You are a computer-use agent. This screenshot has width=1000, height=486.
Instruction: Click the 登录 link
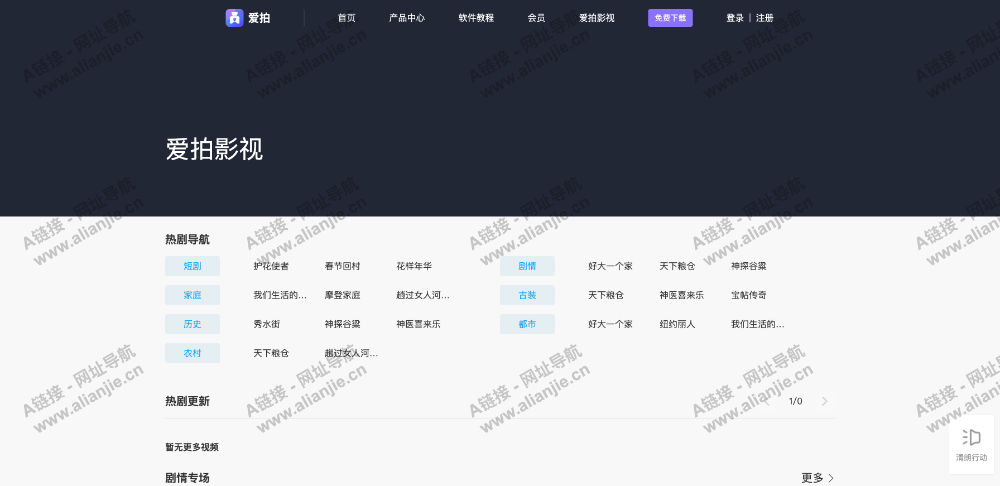click(x=735, y=18)
